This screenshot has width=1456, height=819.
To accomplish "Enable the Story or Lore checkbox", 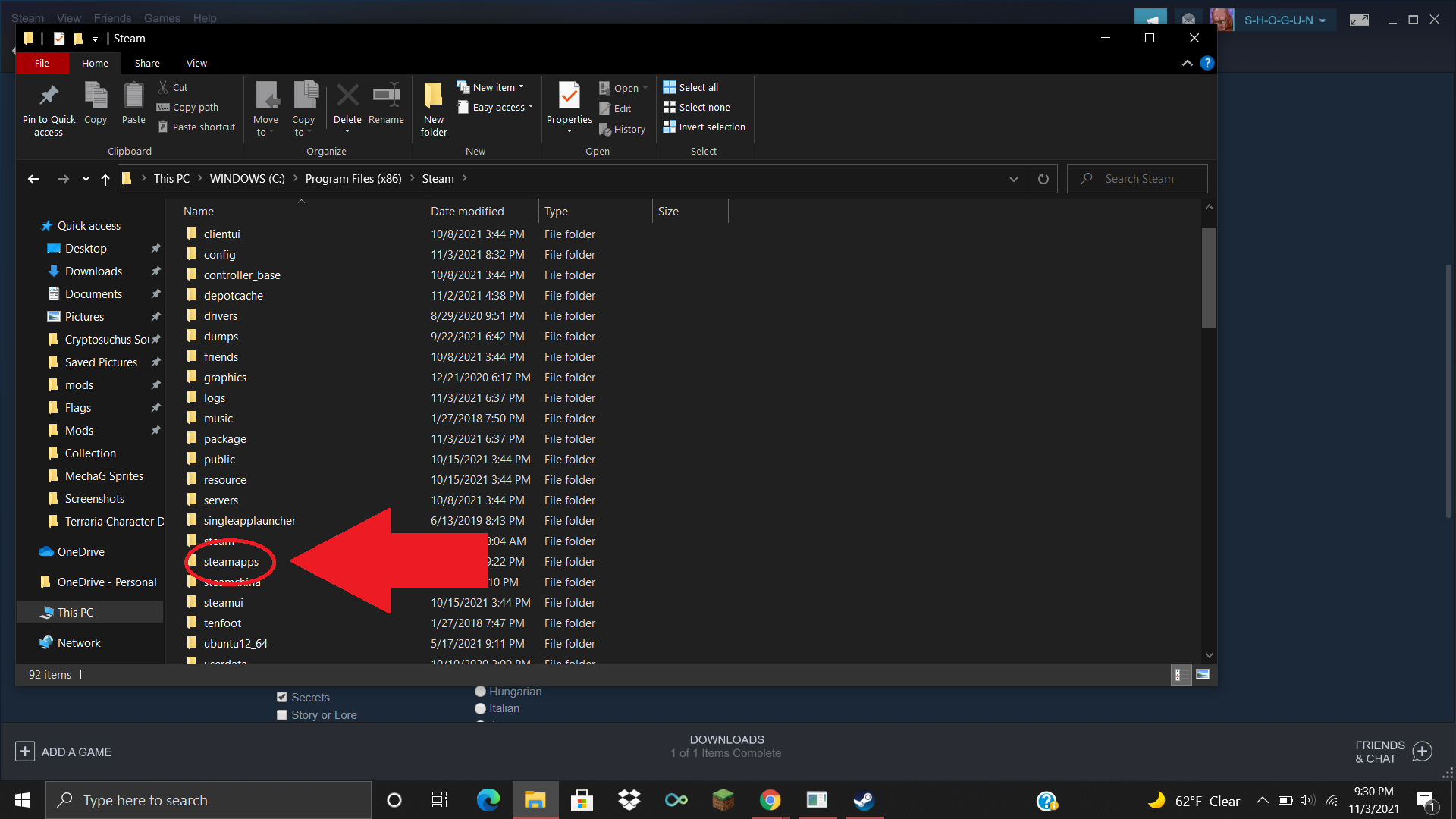I will 282,714.
